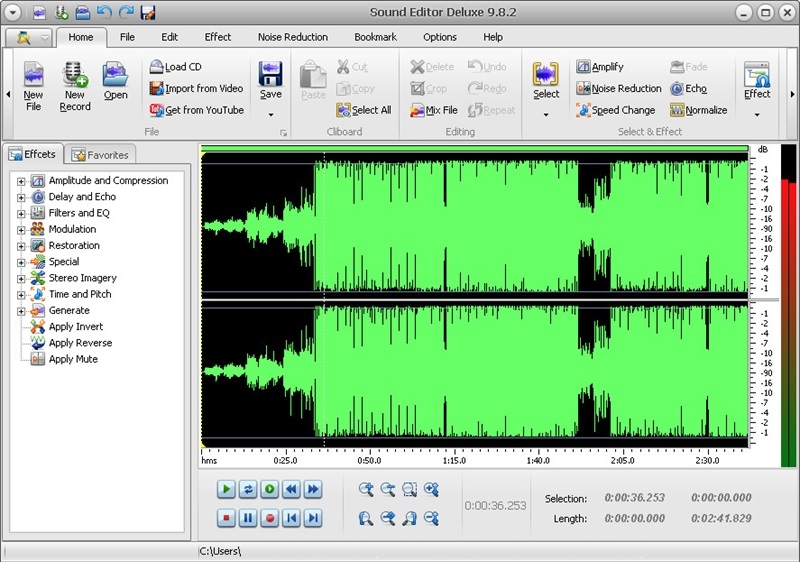Jump to start with skip-back button
Viewport: 800px width, 562px height.
point(291,518)
